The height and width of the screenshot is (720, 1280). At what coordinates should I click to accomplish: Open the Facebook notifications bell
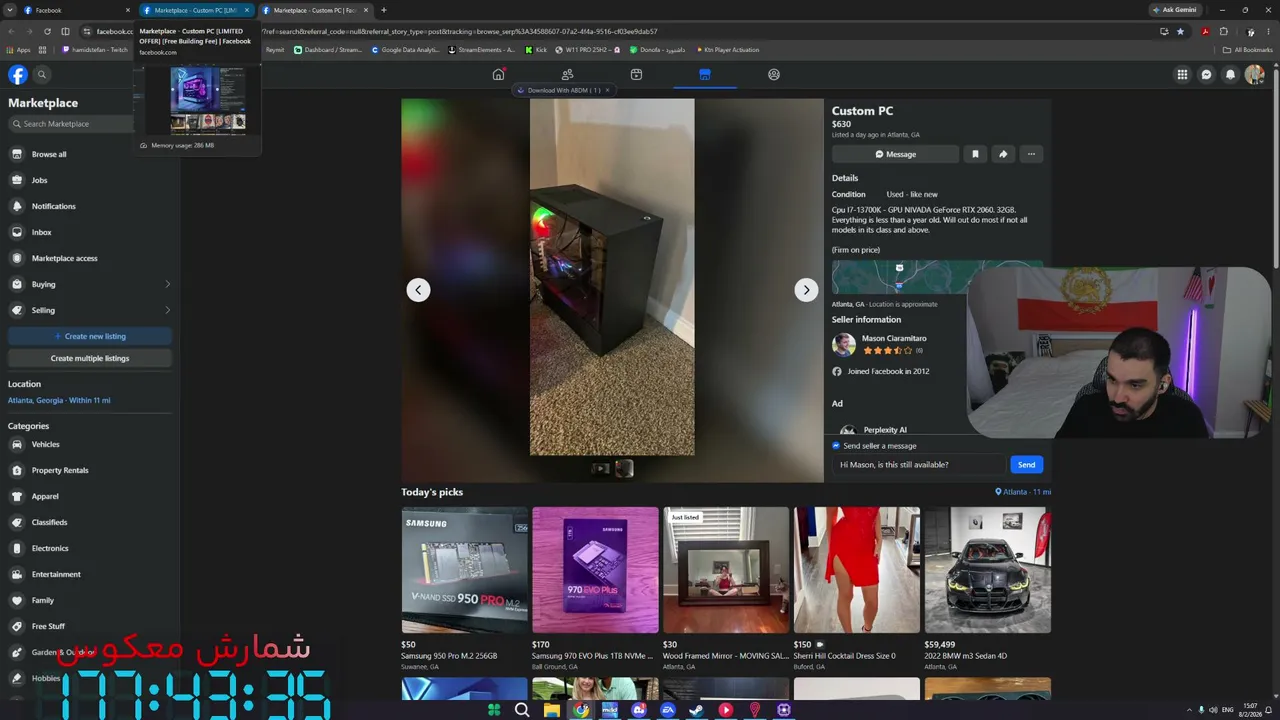coord(1230,74)
